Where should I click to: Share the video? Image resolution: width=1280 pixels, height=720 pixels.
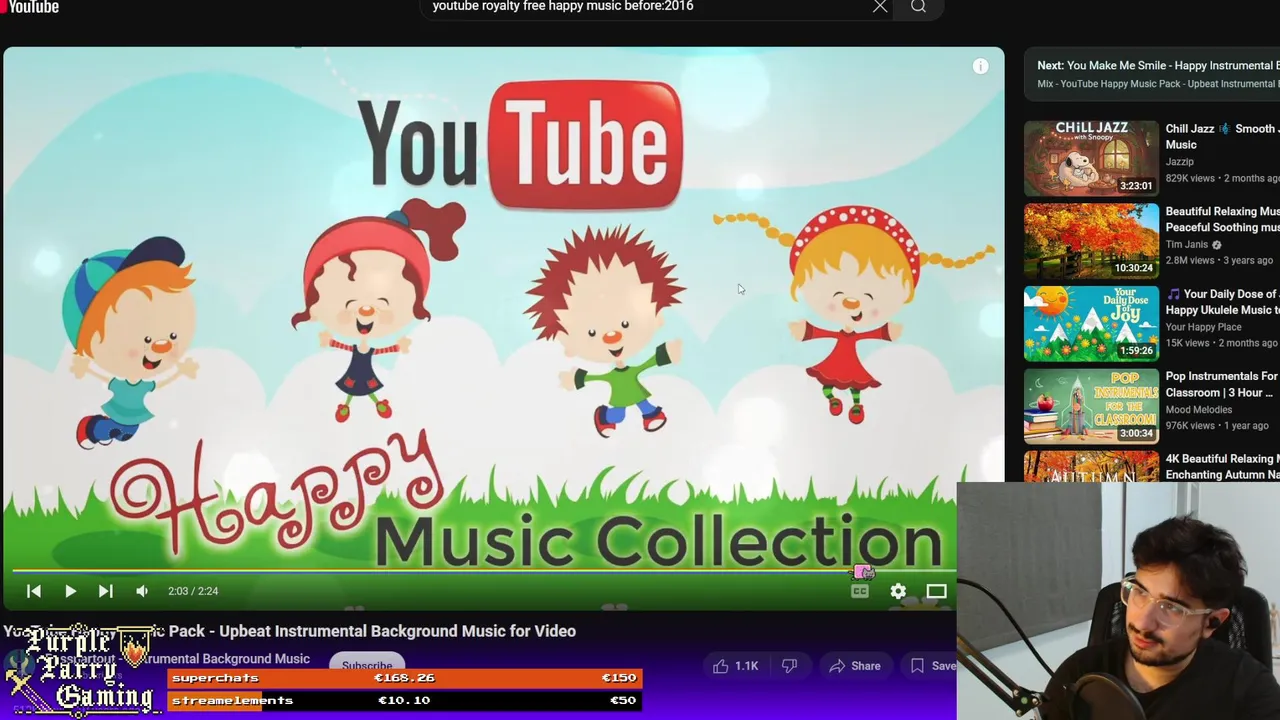855,666
